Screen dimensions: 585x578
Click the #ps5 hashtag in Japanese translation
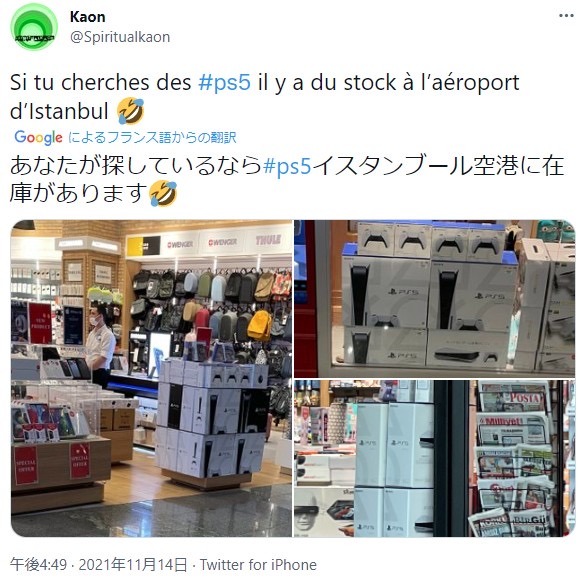point(287,166)
